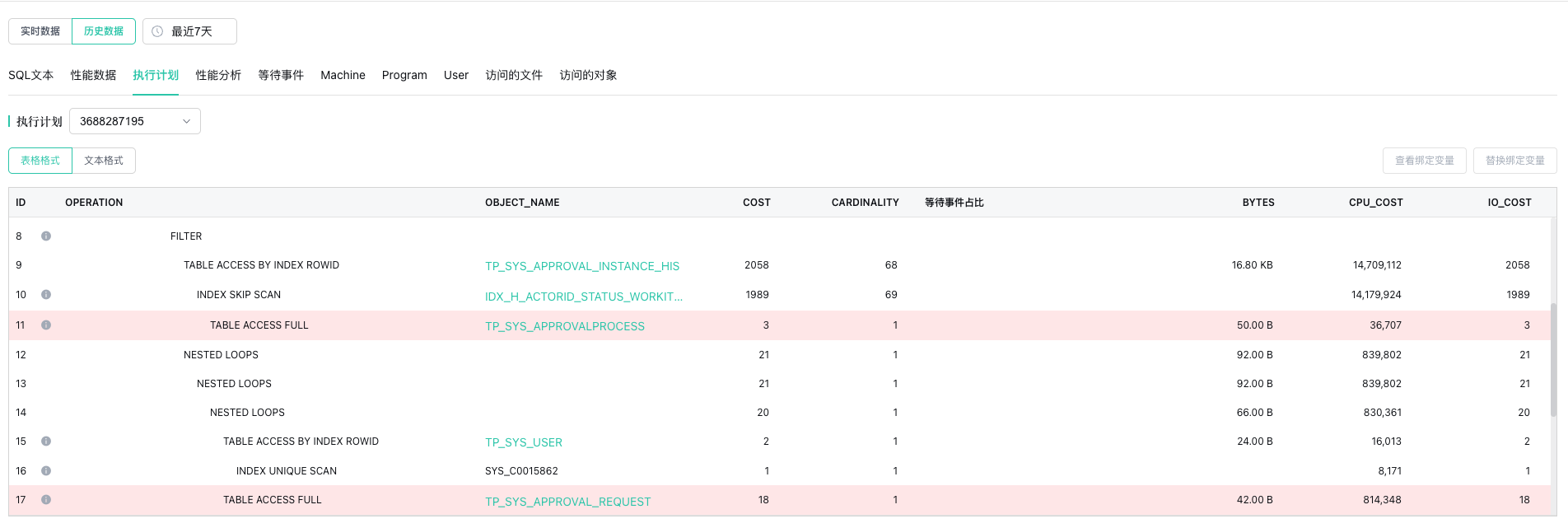1568x528 pixels.
Task: Click the info icon in row 17
Action: coord(46,500)
